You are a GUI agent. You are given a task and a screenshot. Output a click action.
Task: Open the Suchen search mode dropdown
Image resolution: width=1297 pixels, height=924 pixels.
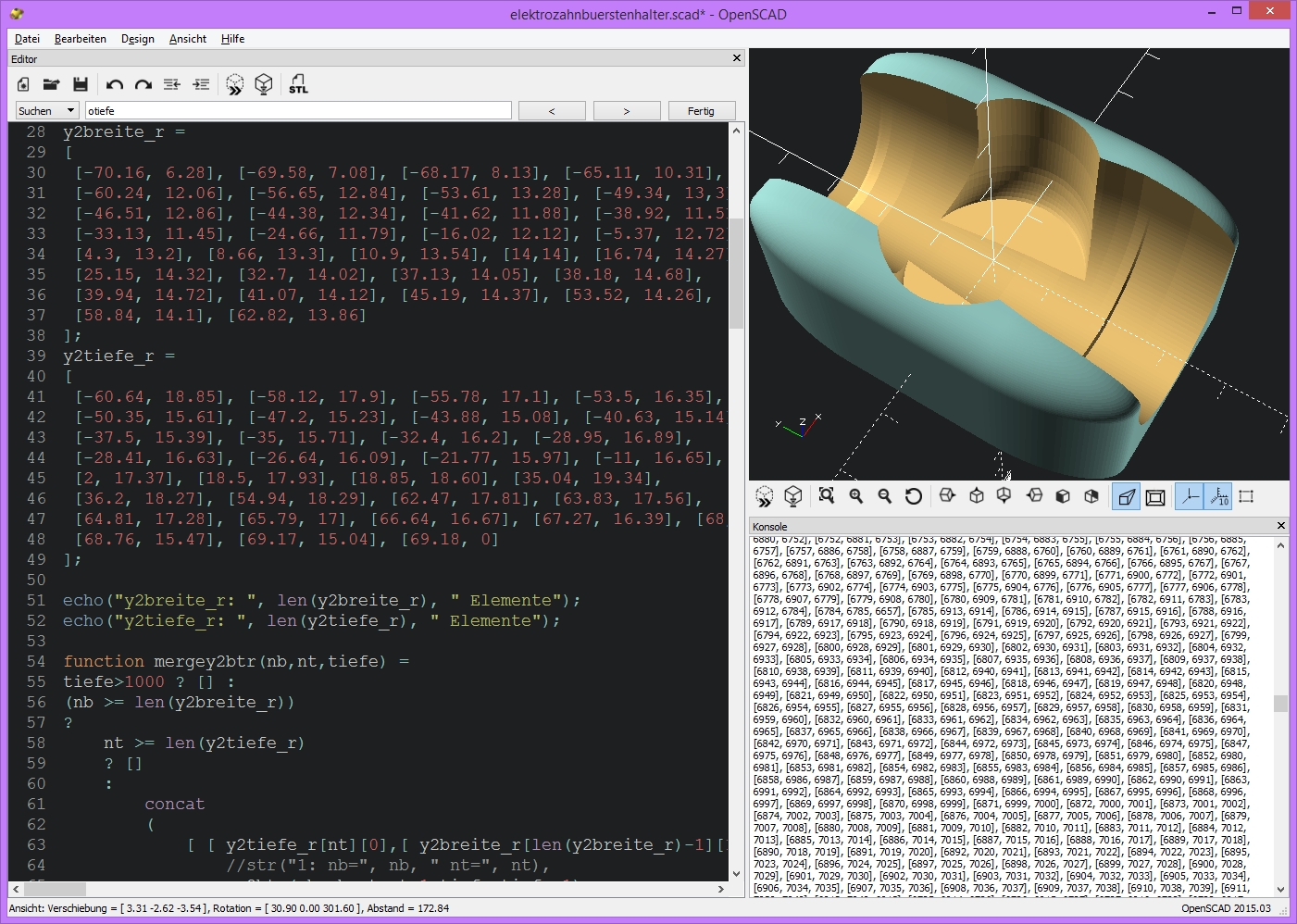46,111
